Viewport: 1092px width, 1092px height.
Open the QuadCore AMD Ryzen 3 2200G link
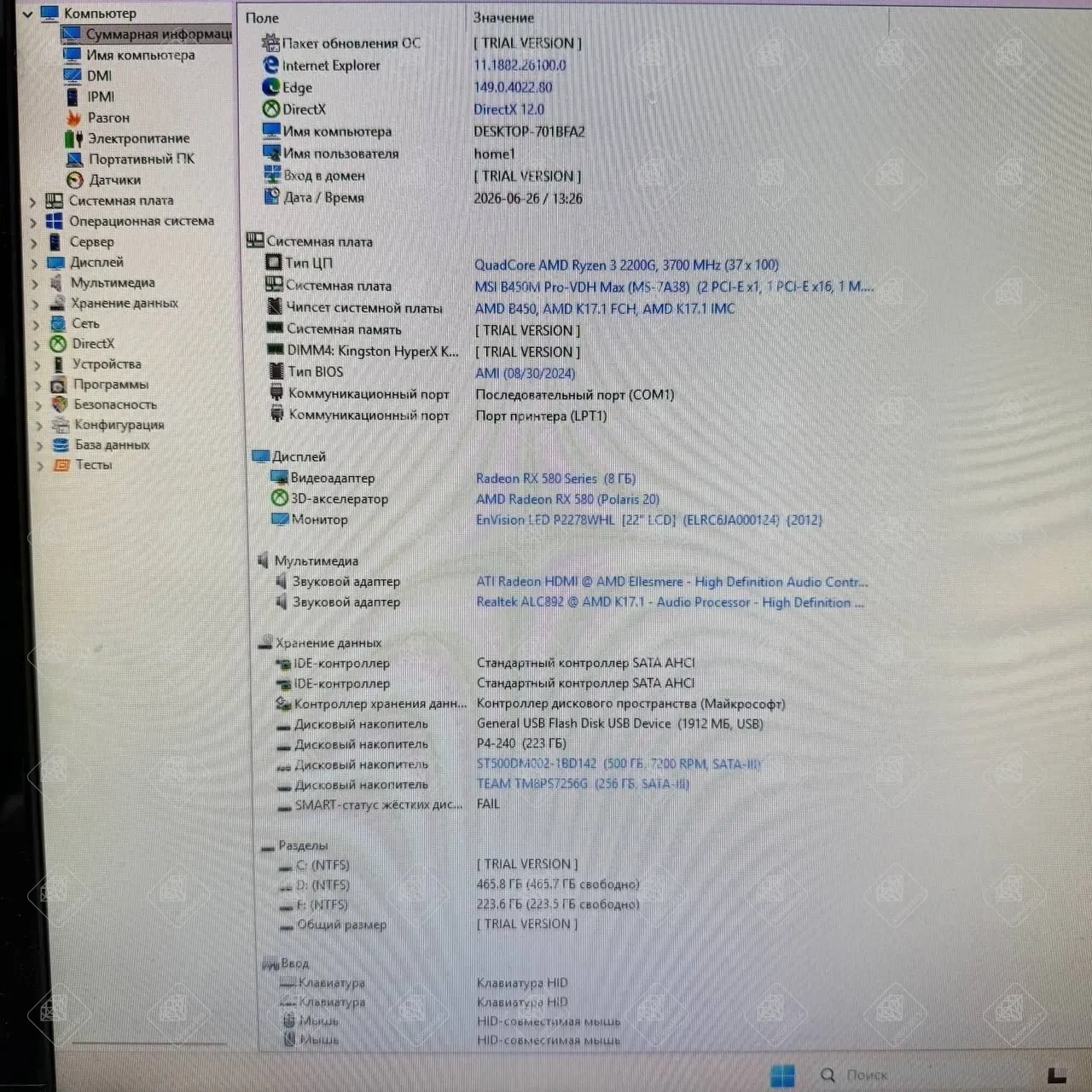click(x=626, y=264)
